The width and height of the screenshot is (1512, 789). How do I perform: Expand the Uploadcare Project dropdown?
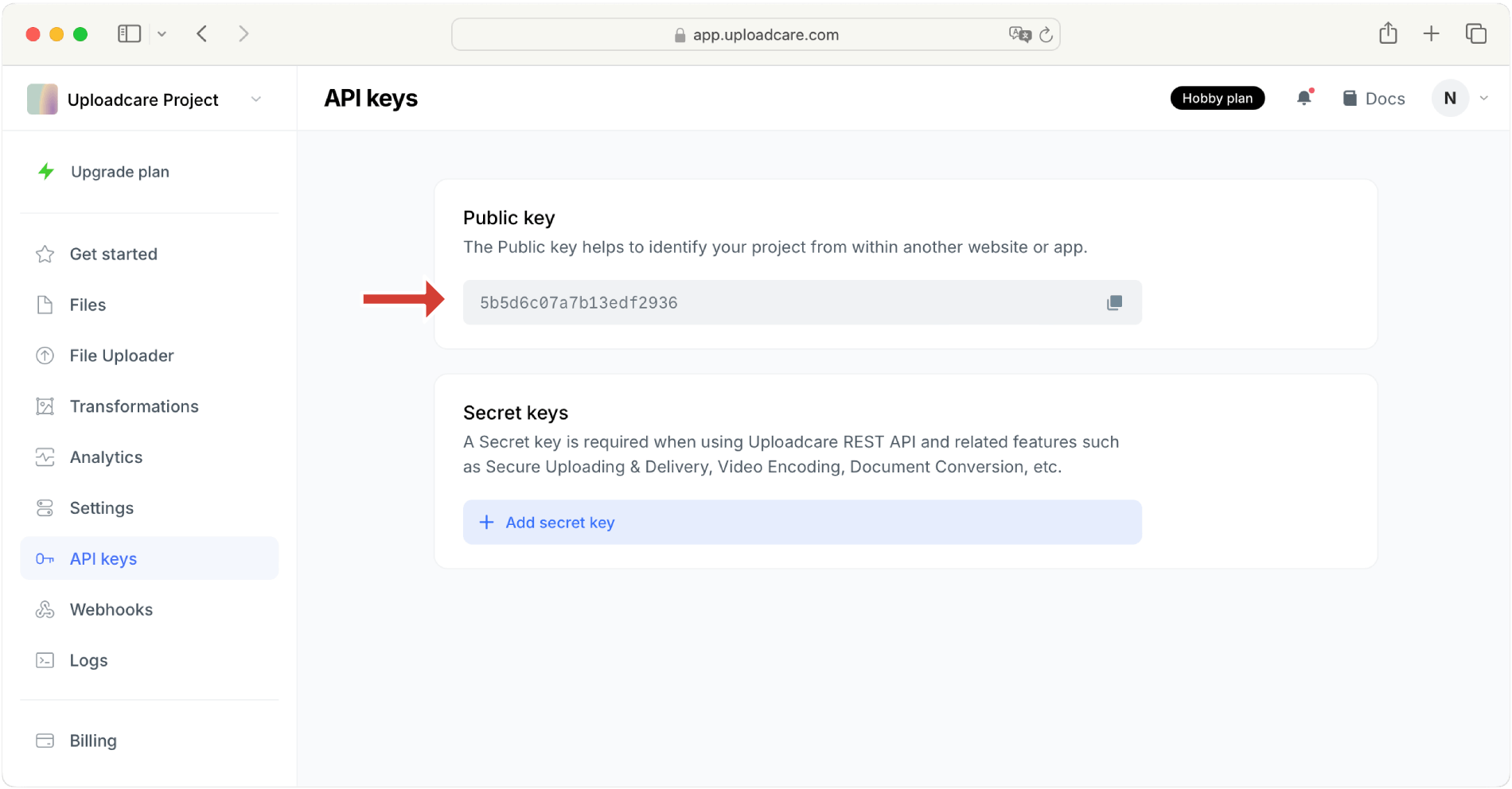(255, 99)
